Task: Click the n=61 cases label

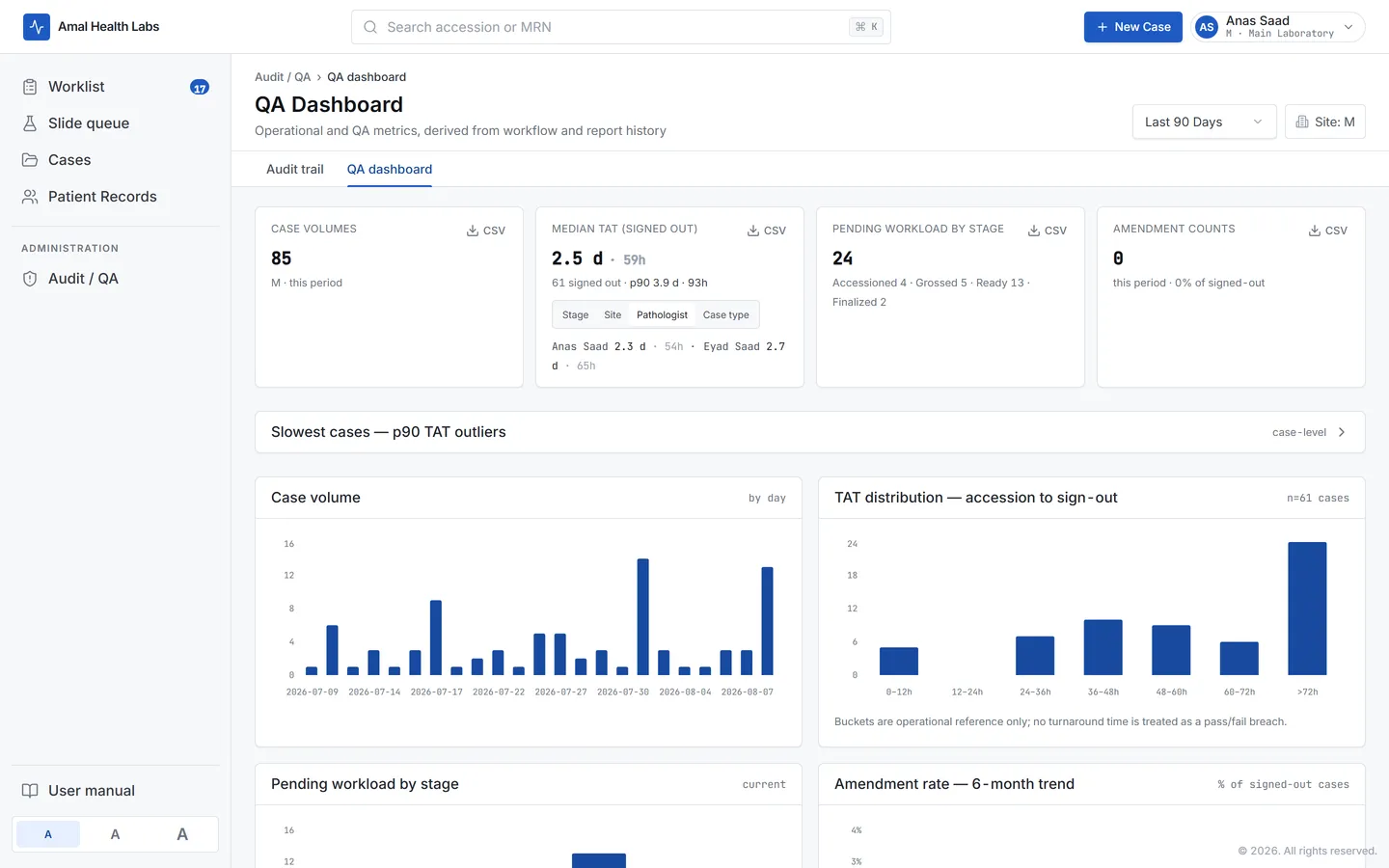Action: tap(1318, 499)
